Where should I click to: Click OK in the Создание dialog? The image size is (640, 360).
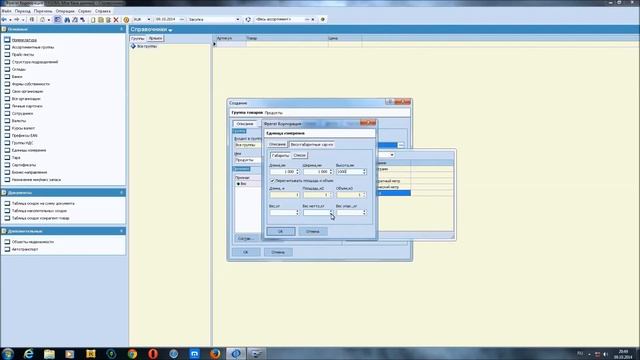[x=246, y=252]
